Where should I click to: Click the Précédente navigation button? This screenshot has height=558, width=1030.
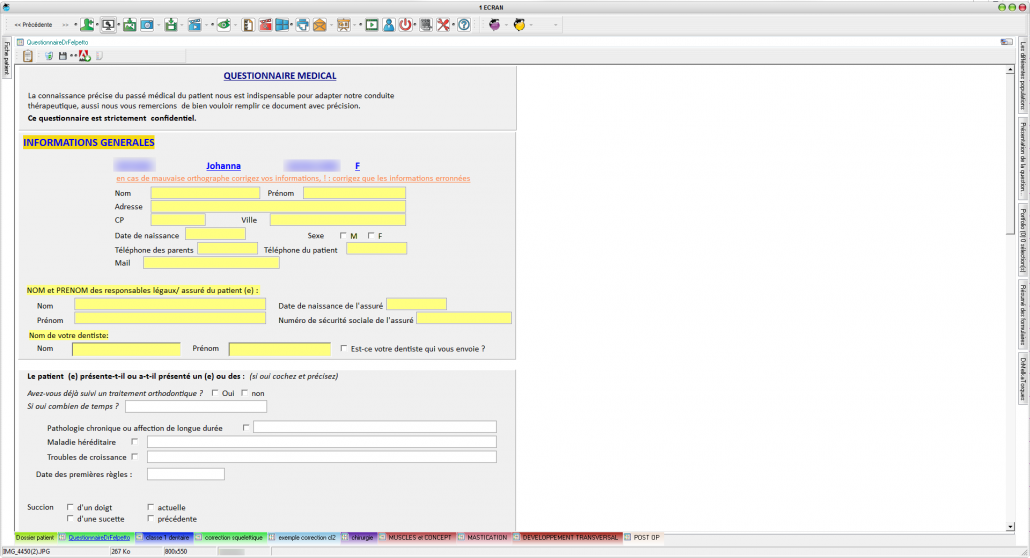coord(33,25)
